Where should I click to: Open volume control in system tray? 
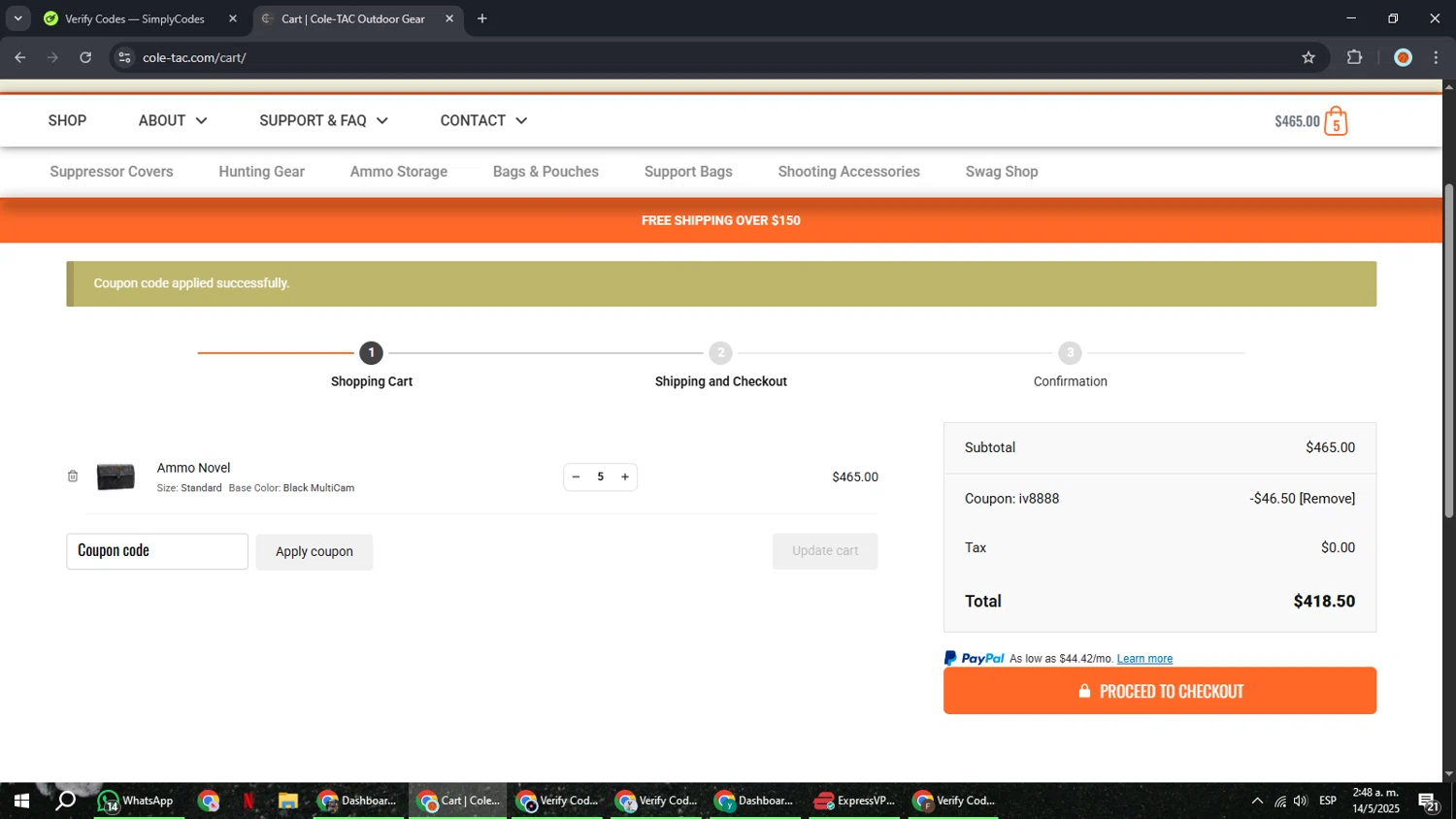[x=1301, y=801]
